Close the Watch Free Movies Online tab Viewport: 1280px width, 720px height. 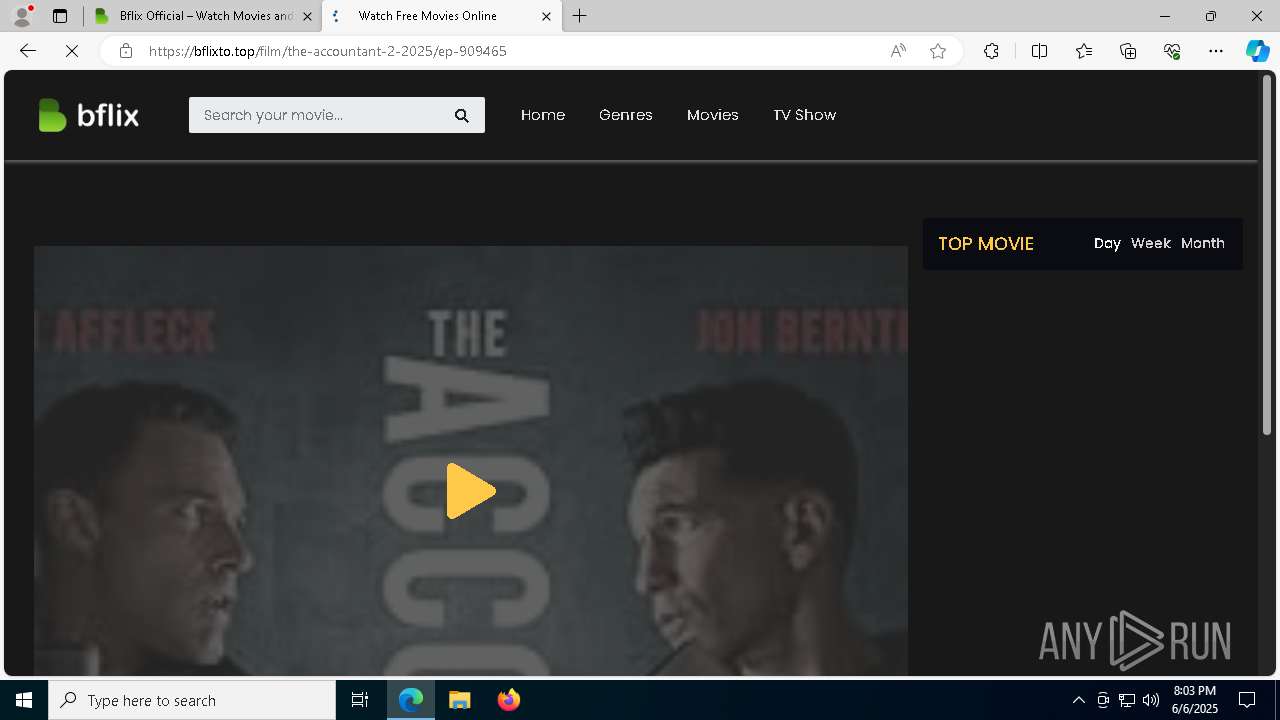click(x=546, y=16)
